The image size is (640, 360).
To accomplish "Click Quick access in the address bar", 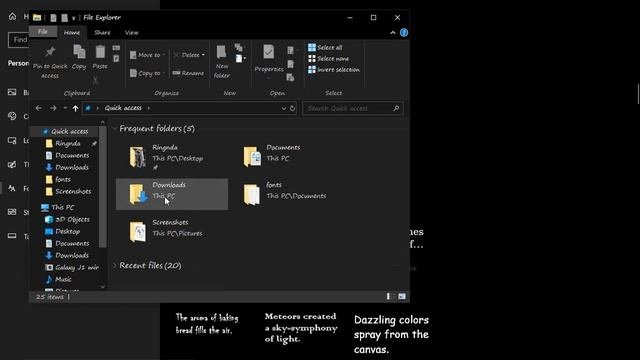I will 123,108.
